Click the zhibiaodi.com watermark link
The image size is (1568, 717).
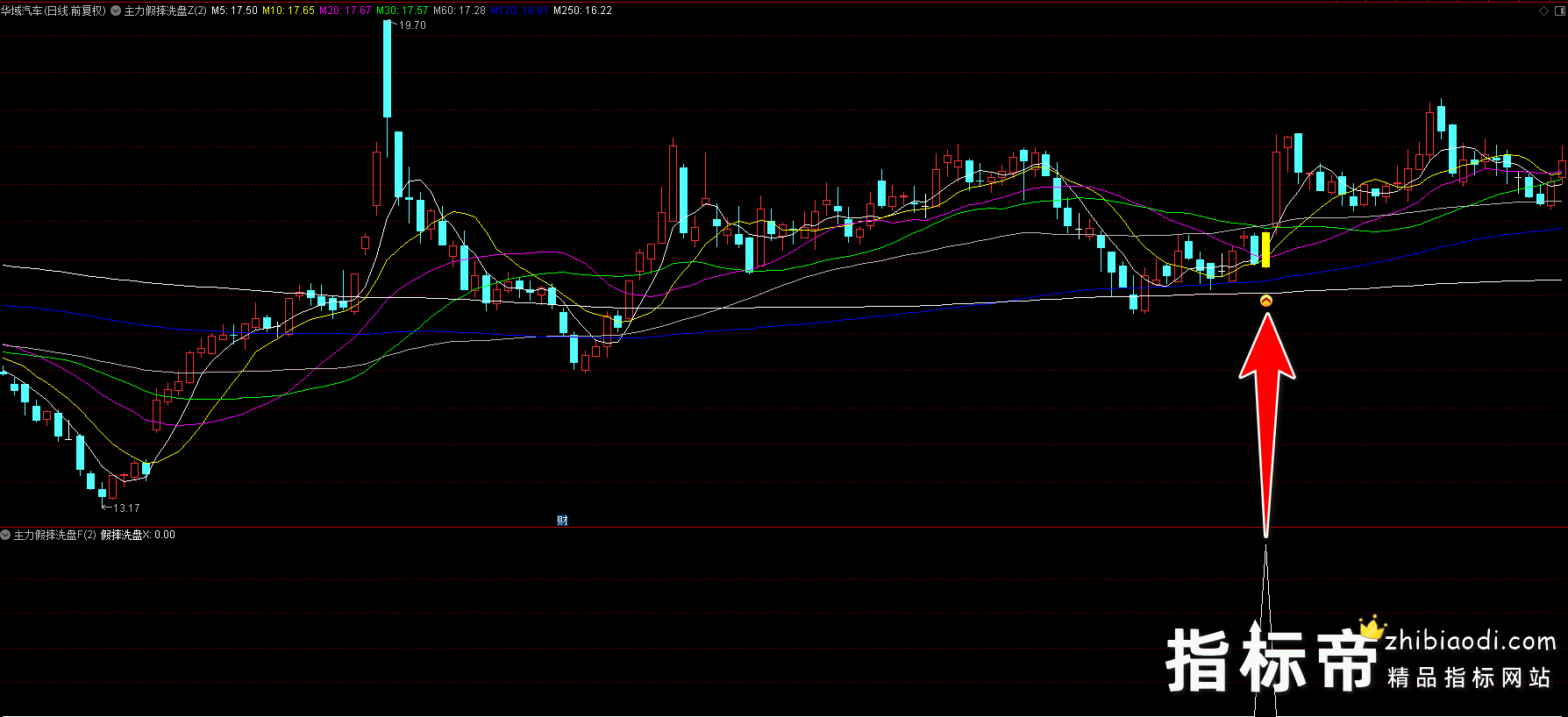[1470, 641]
